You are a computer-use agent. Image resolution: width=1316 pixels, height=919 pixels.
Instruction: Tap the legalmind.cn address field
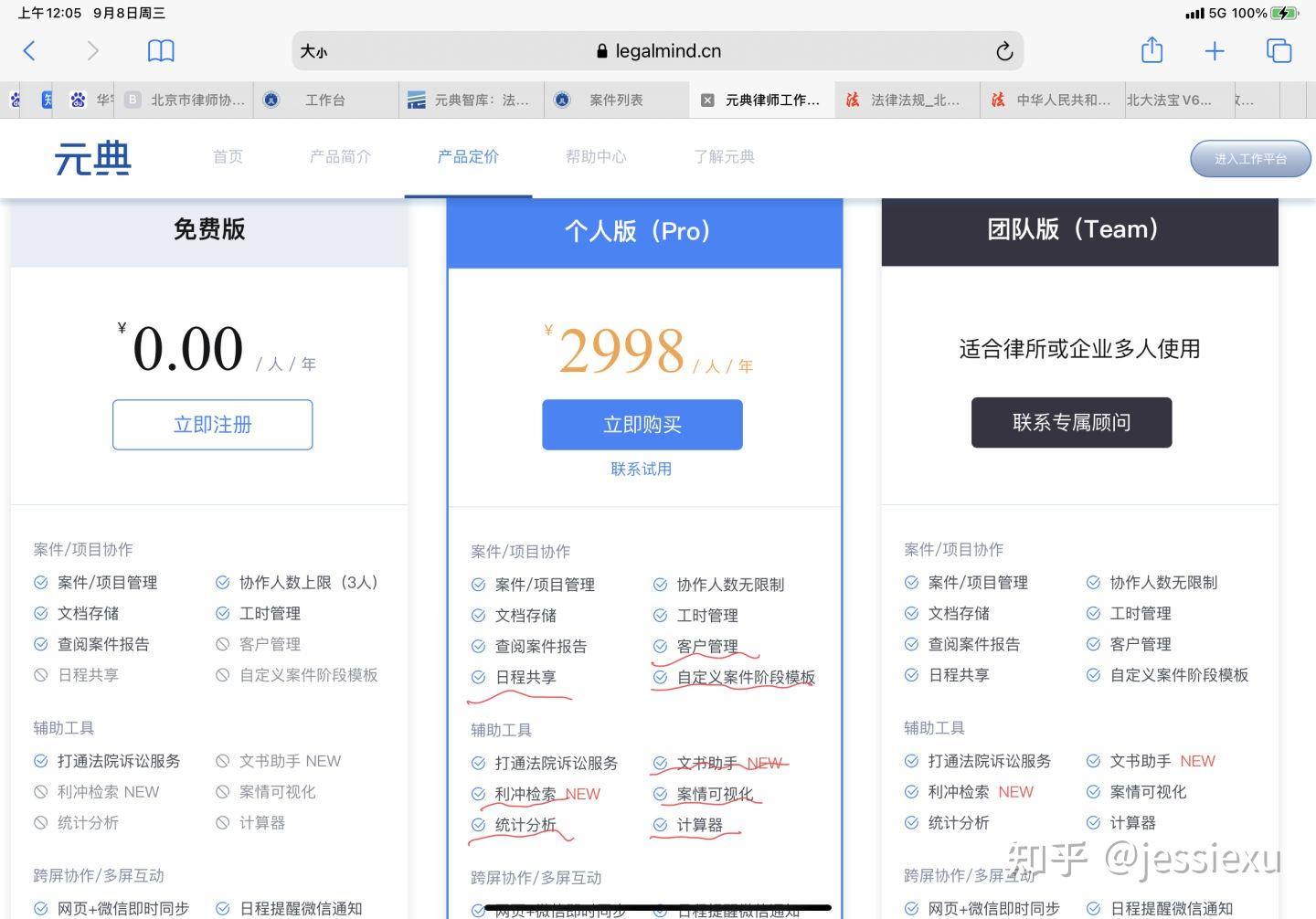click(658, 51)
